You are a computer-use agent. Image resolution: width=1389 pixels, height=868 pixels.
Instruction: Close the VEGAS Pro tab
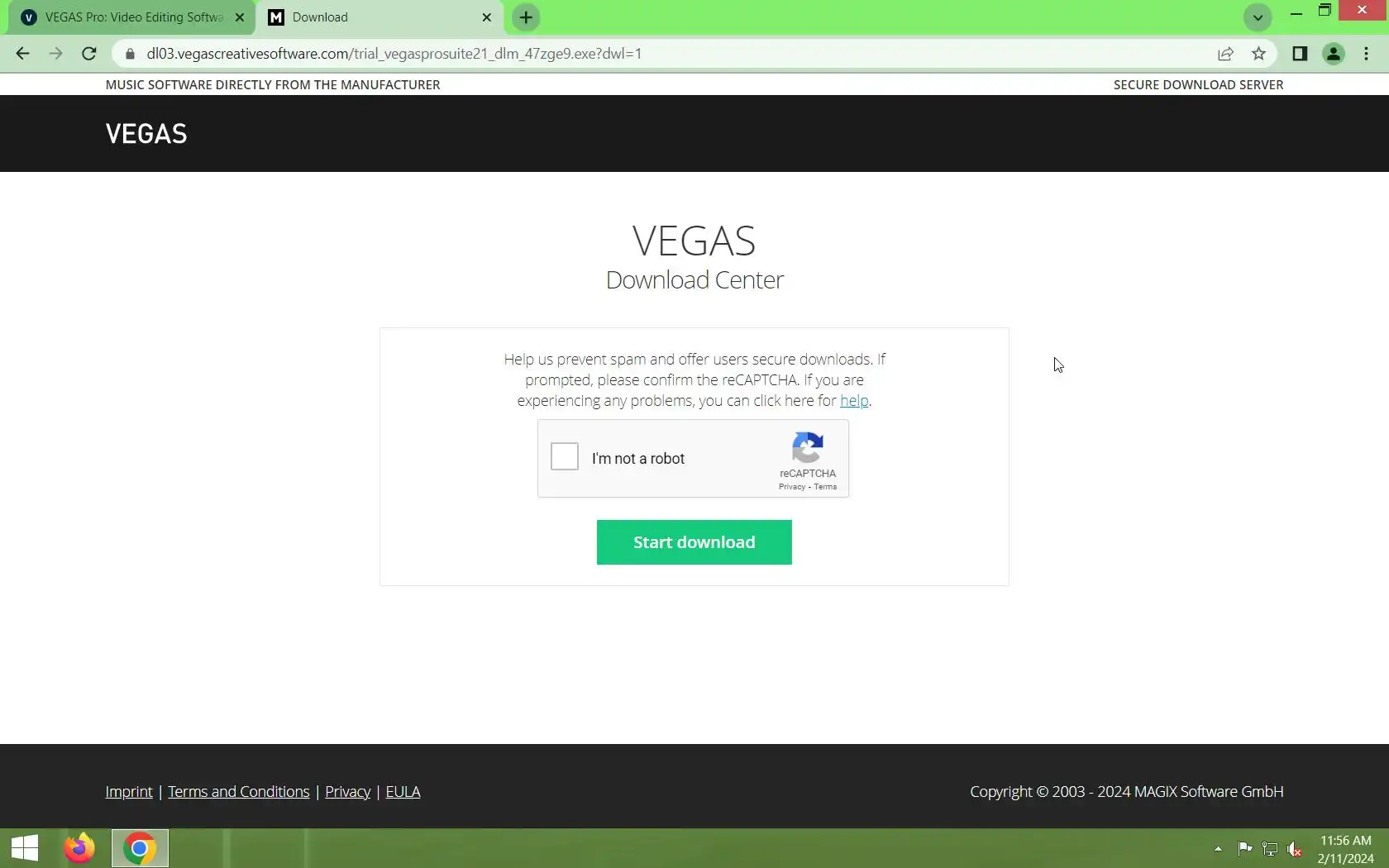pyautogui.click(x=240, y=17)
